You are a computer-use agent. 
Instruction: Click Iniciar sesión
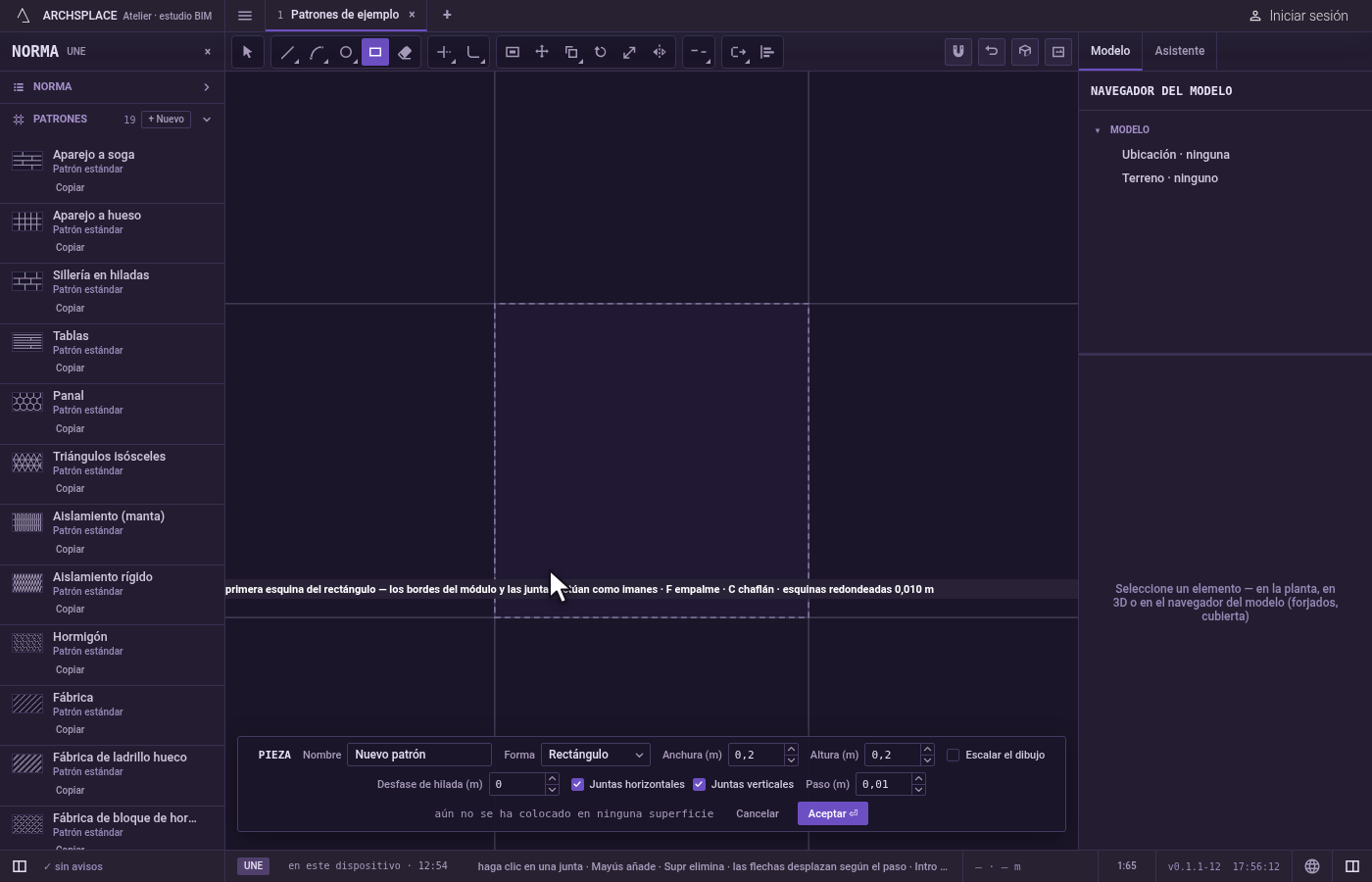[x=1298, y=16]
